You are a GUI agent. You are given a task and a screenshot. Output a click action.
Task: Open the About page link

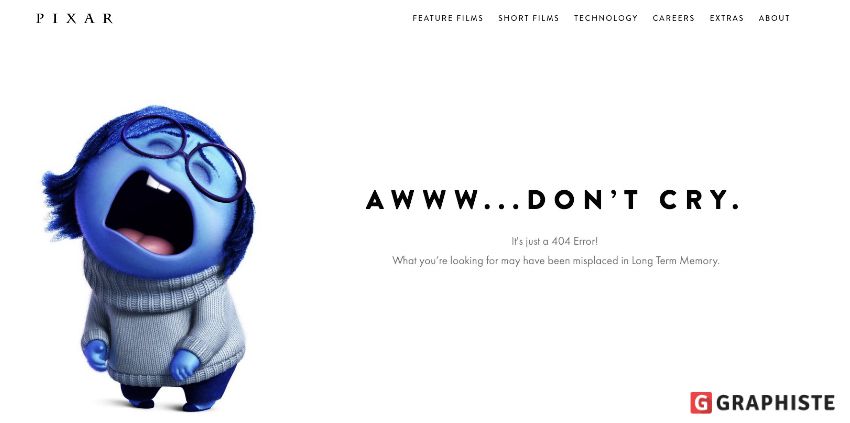[x=774, y=18]
